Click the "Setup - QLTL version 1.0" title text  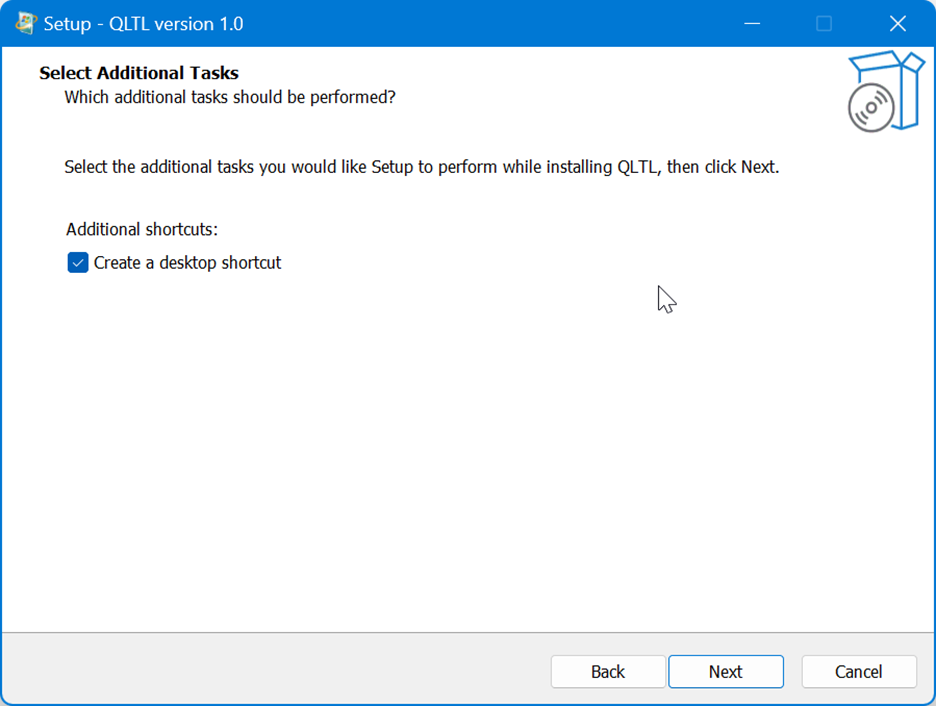point(143,23)
